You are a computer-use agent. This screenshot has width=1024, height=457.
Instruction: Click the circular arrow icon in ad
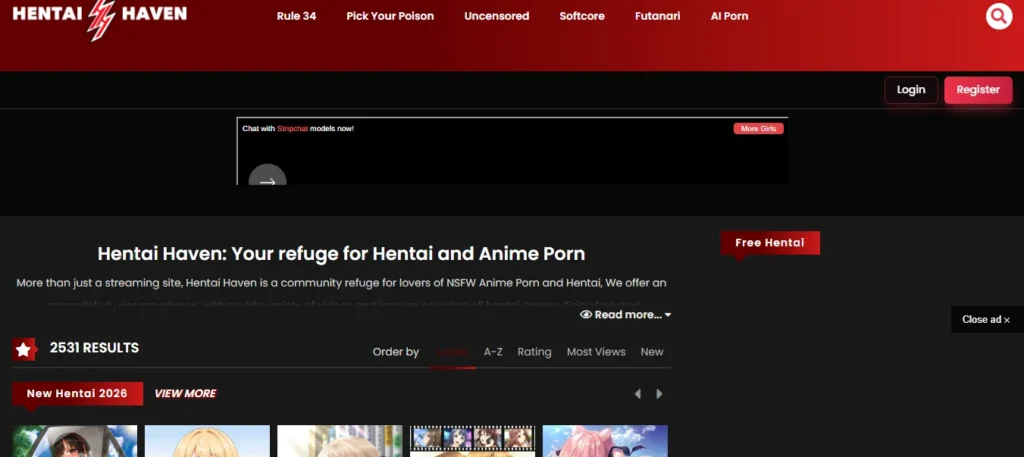pyautogui.click(x=267, y=180)
